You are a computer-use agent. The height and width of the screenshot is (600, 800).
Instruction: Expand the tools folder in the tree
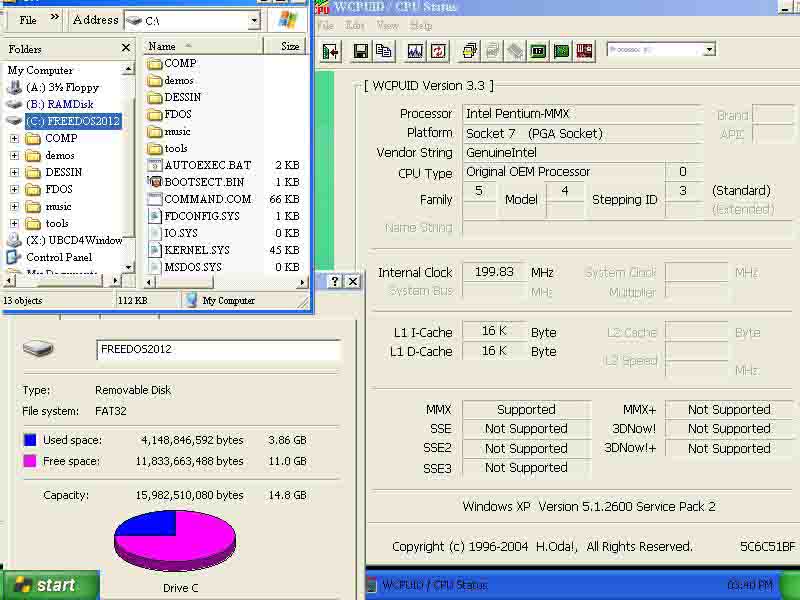(x=14, y=223)
